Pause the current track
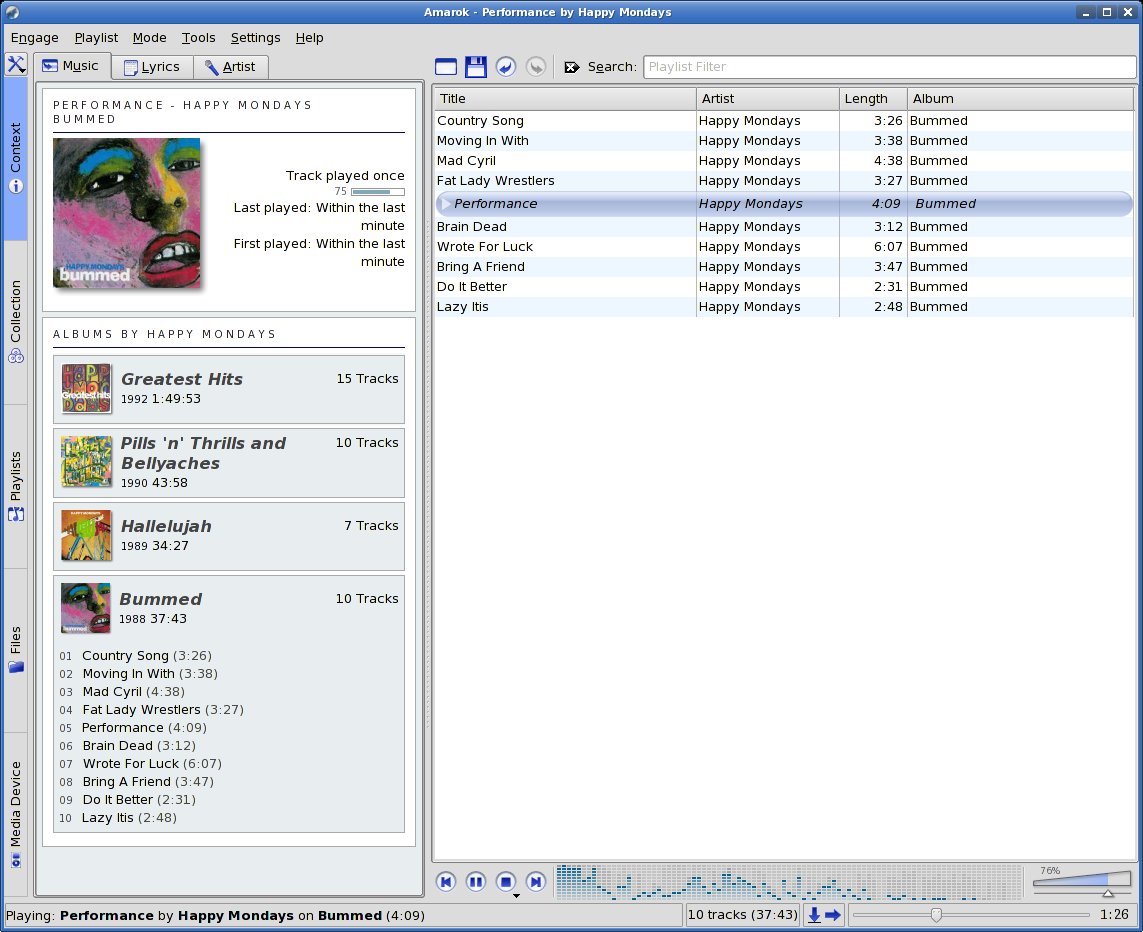This screenshot has width=1143, height=932. pyautogui.click(x=476, y=882)
